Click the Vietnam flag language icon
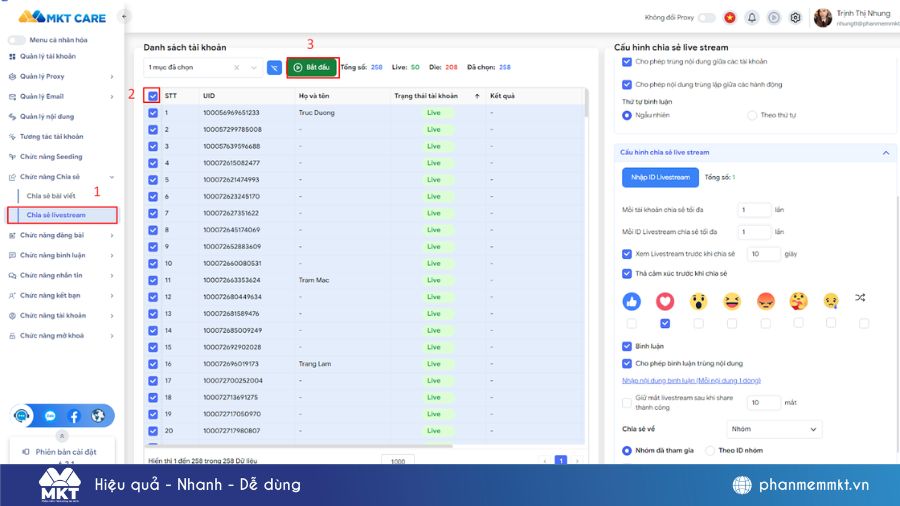Image resolution: width=900 pixels, height=506 pixels. pyautogui.click(x=729, y=18)
